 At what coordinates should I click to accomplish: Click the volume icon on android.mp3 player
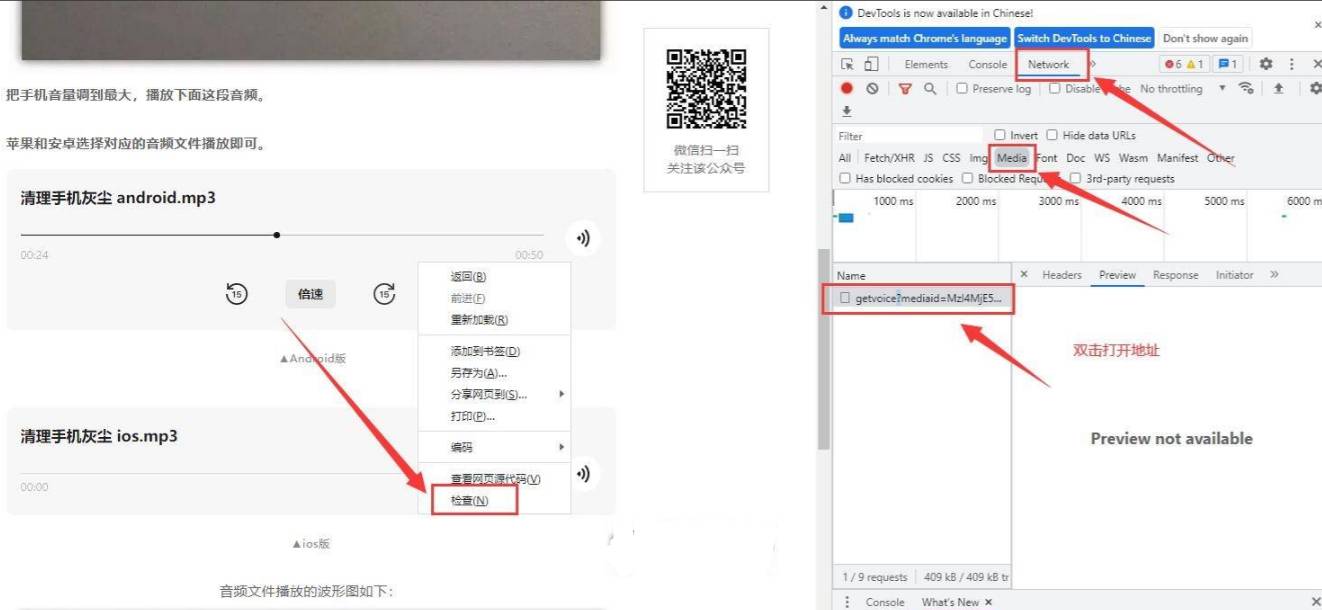pyautogui.click(x=582, y=238)
